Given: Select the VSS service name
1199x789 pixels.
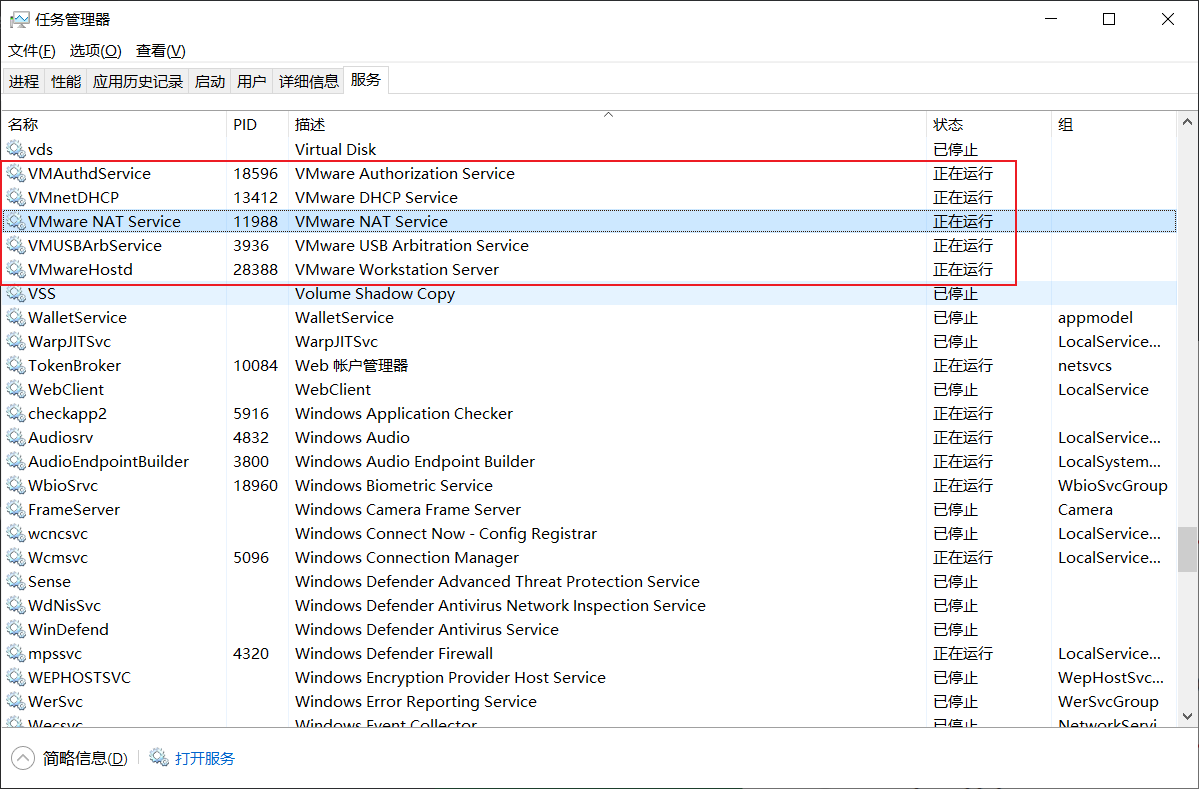Looking at the screenshot, I should (41, 294).
